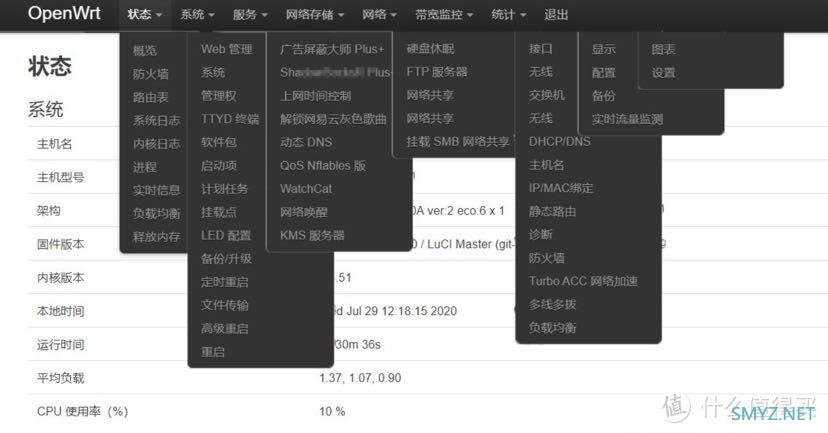Select FTP 服务器 under network storage
The height and width of the screenshot is (433, 828).
tap(437, 72)
